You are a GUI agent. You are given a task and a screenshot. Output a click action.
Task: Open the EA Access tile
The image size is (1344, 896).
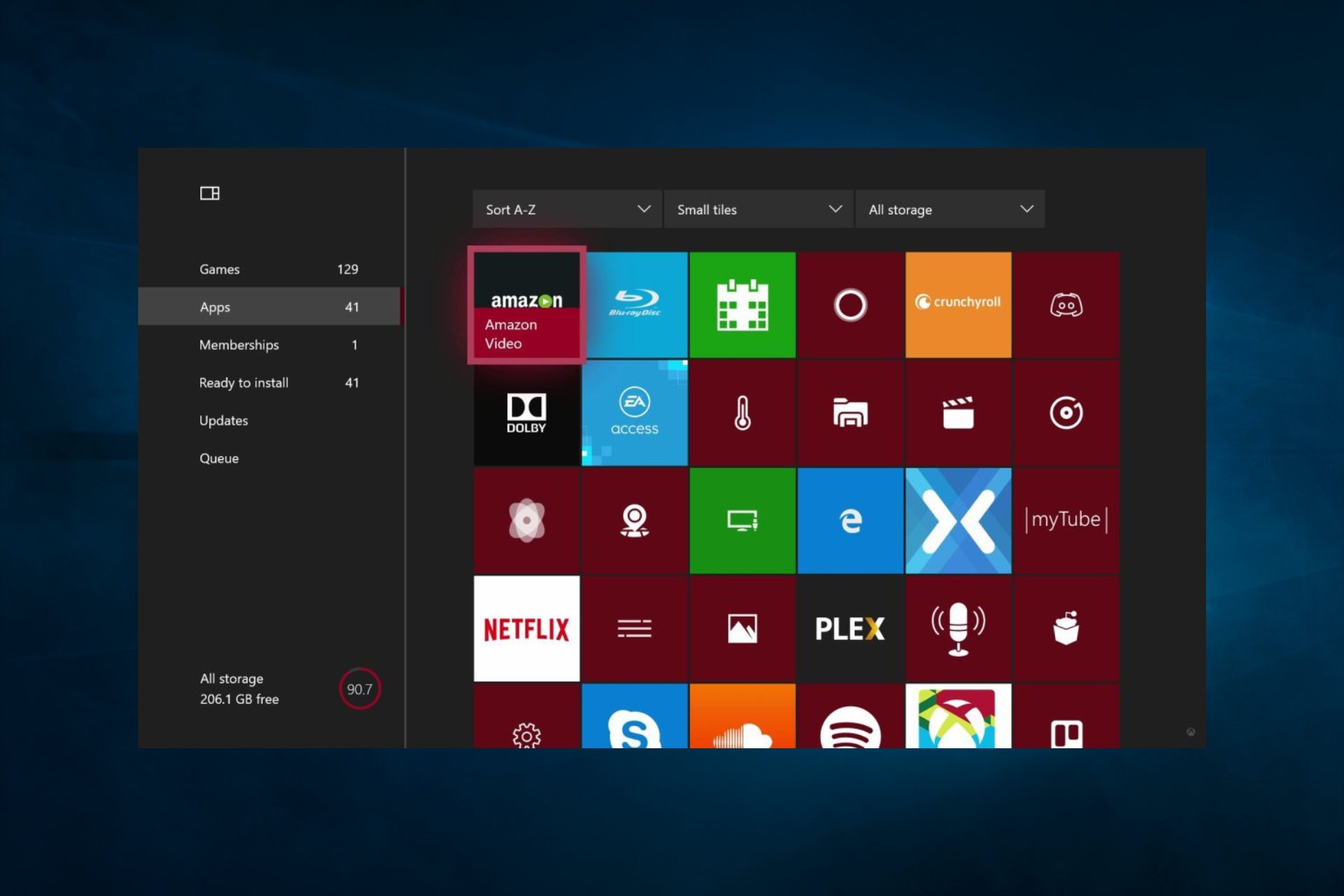coord(634,412)
